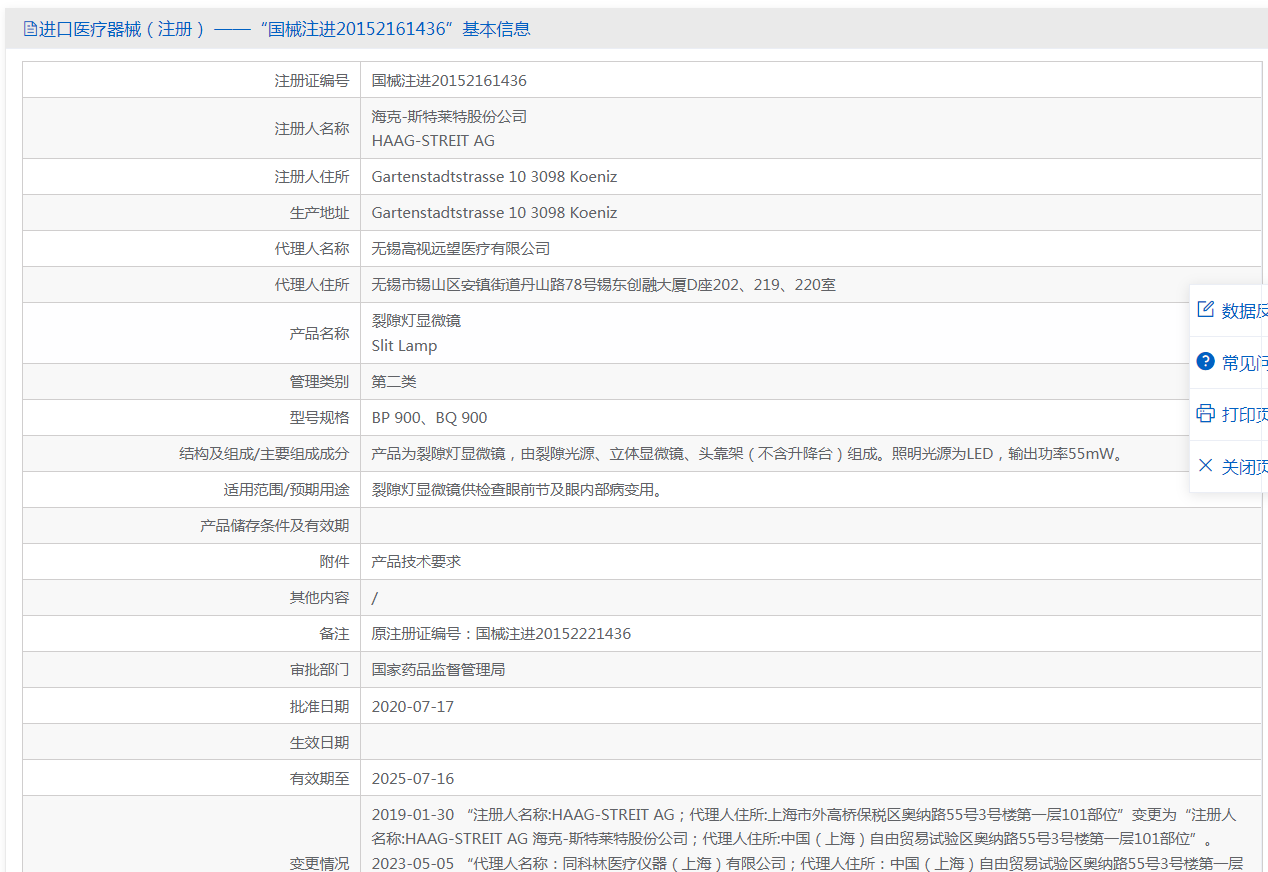Screen dimensions: 1268x872
Task: Click the attachment value 产品技术要求
Action: point(416,562)
